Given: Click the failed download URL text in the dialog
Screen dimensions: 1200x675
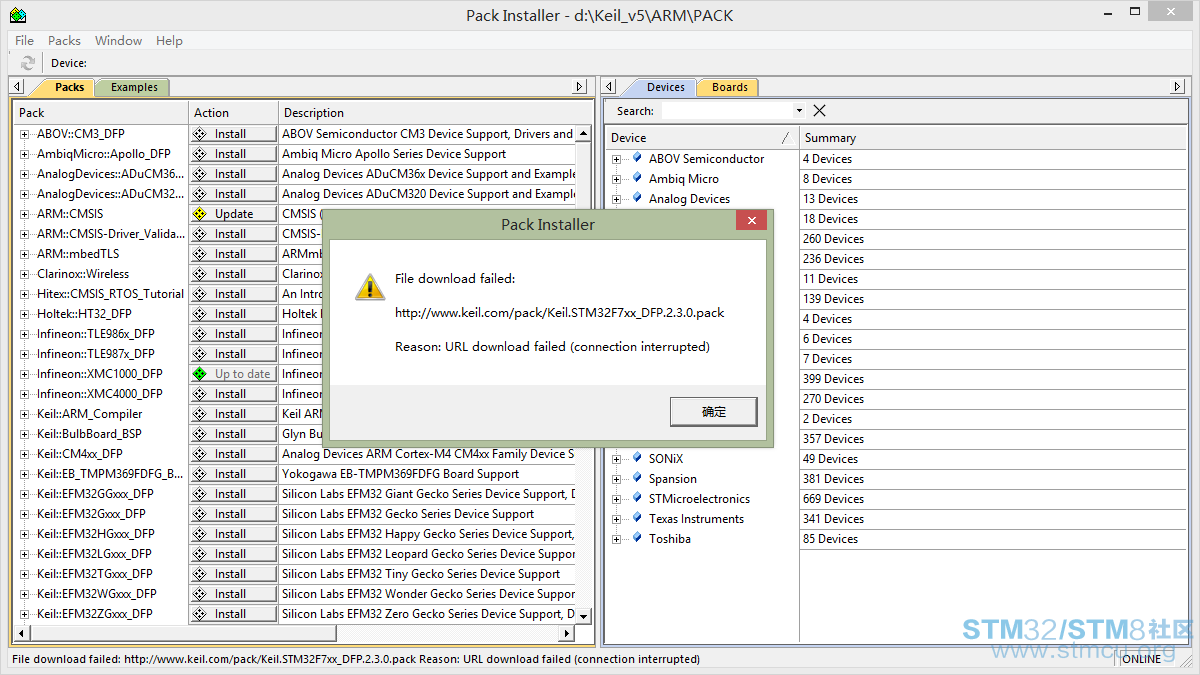Looking at the screenshot, I should [x=559, y=313].
